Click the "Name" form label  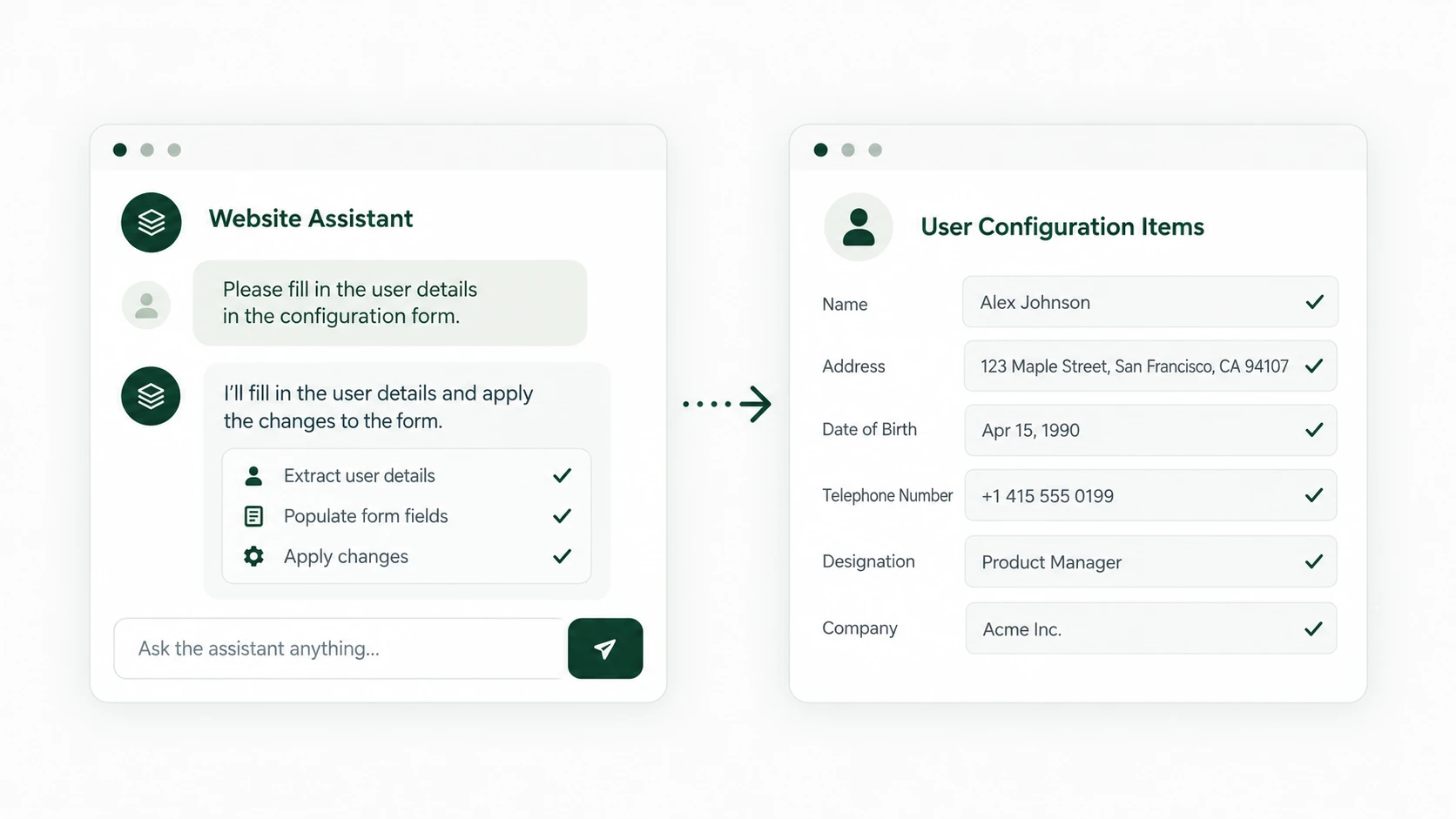(x=845, y=304)
